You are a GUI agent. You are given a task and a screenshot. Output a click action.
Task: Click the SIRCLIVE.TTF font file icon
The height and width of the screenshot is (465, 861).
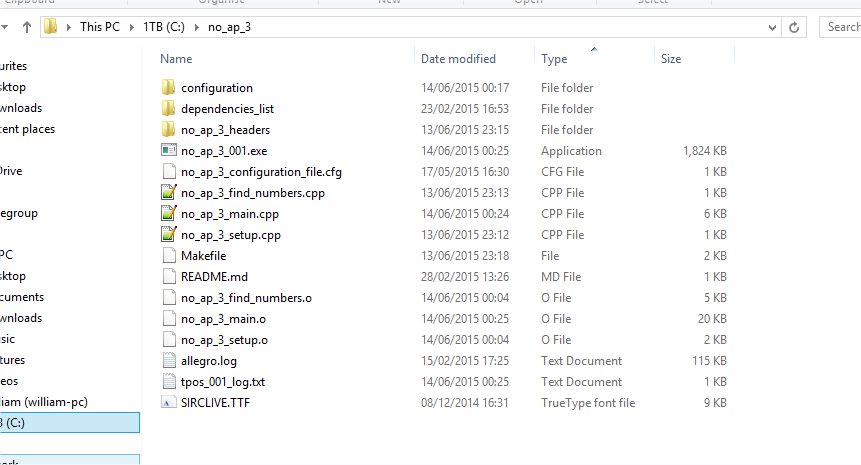point(168,403)
